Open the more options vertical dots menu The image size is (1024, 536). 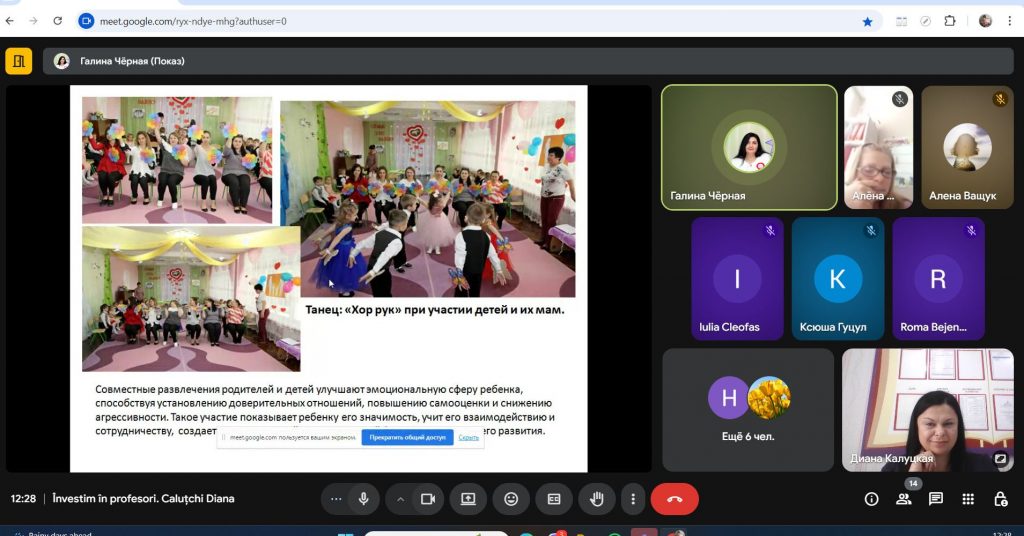[x=631, y=499]
